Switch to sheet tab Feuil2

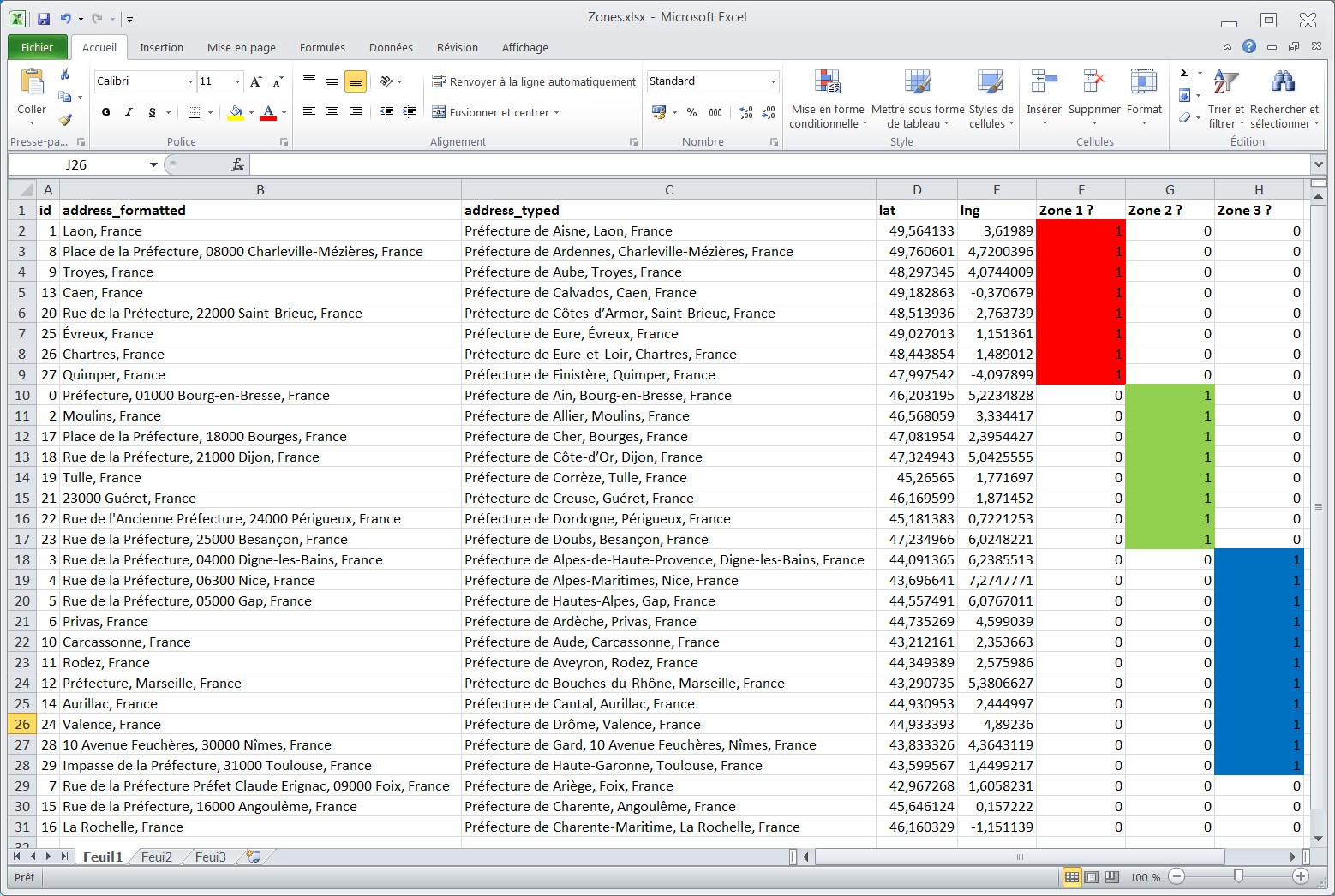coord(157,857)
